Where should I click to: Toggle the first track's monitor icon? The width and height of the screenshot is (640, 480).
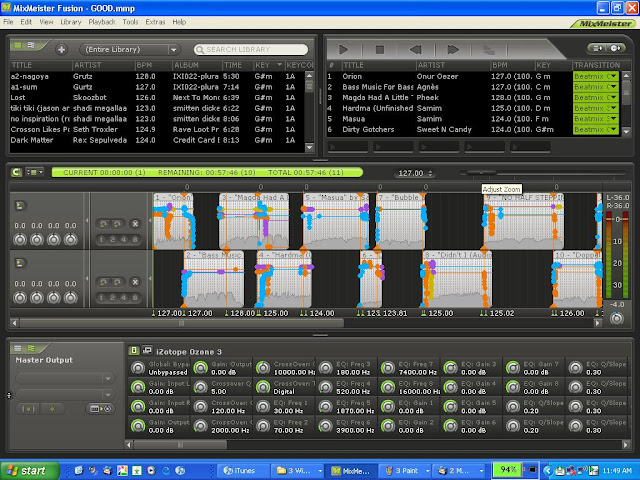[x=20, y=205]
